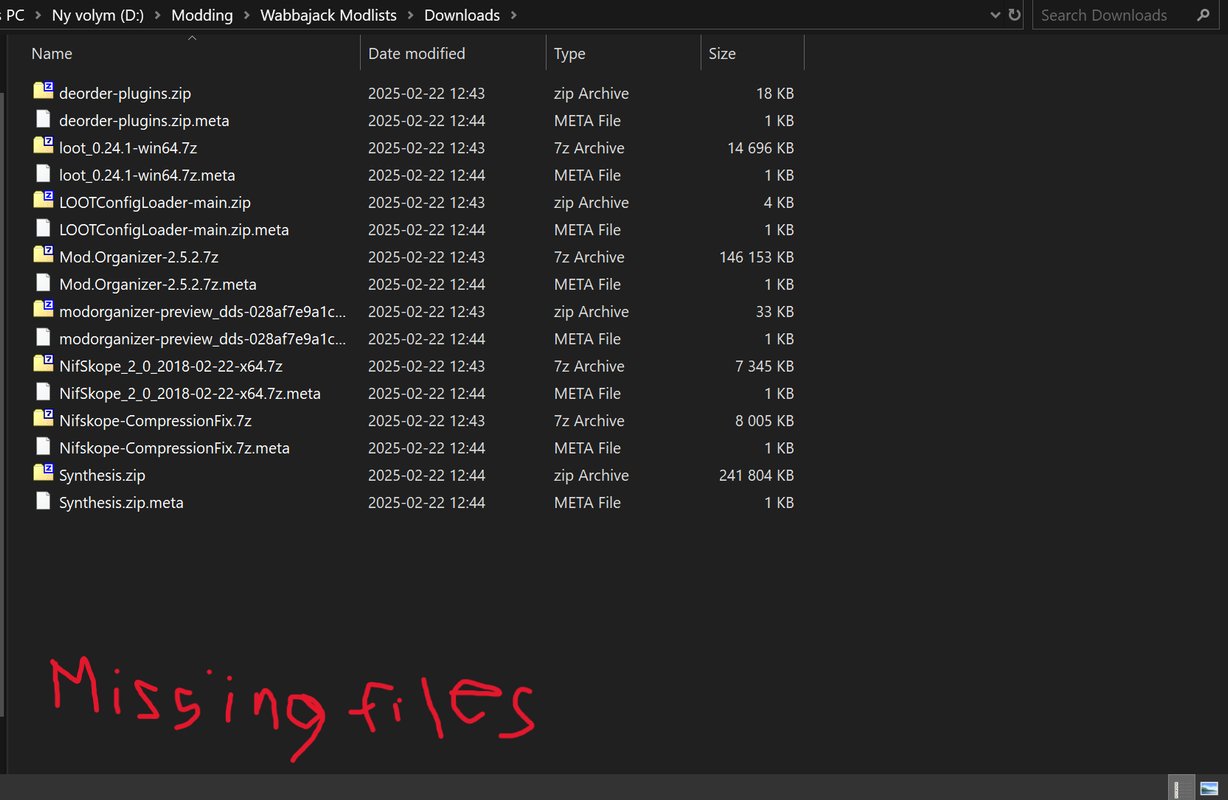Click the search magnifier icon
Image resolution: width=1228 pixels, height=800 pixels.
pos(1203,15)
